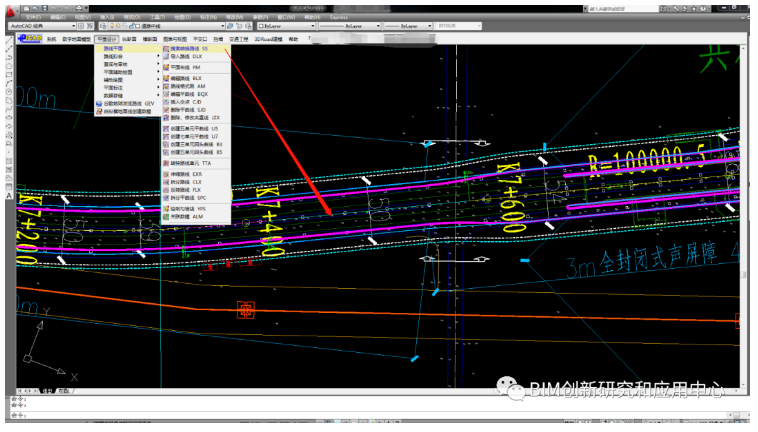Choose the menu command with shortcut DLX
Screen dimensions: 758x432
(196, 57)
